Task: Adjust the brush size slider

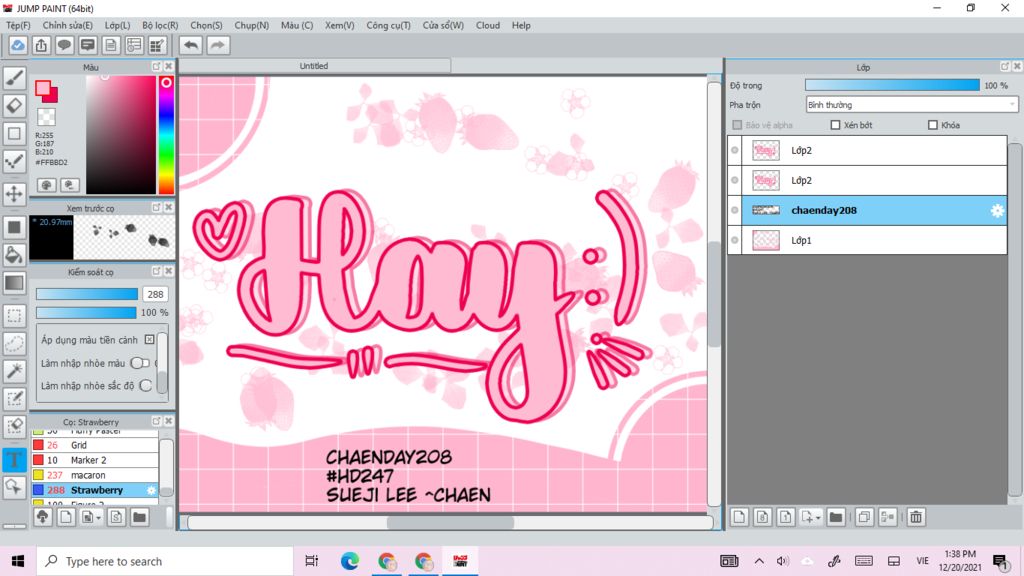Action: pos(87,295)
